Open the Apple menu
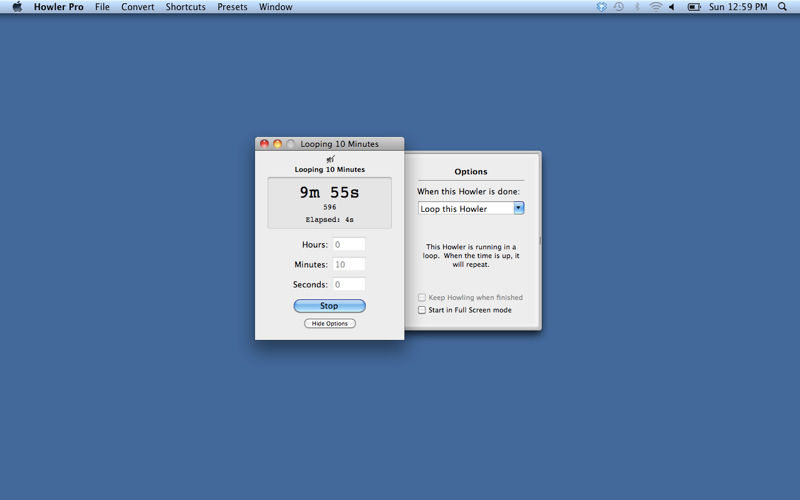The image size is (800, 500). (x=17, y=7)
